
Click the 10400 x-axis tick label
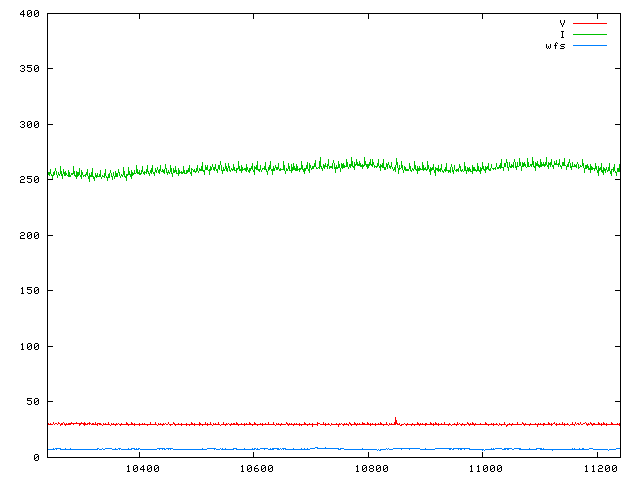tap(142, 469)
